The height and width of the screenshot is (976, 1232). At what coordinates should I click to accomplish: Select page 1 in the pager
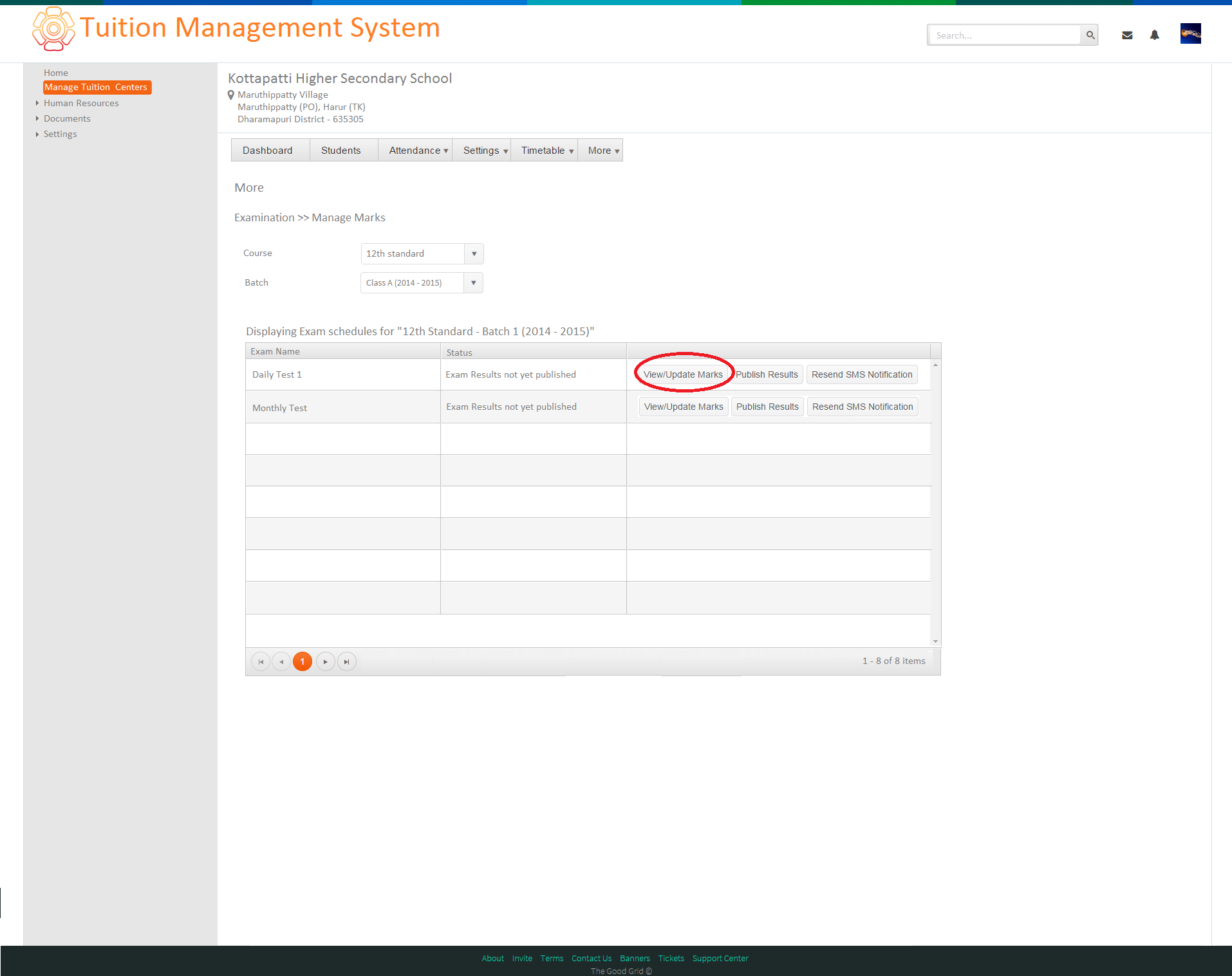303,661
